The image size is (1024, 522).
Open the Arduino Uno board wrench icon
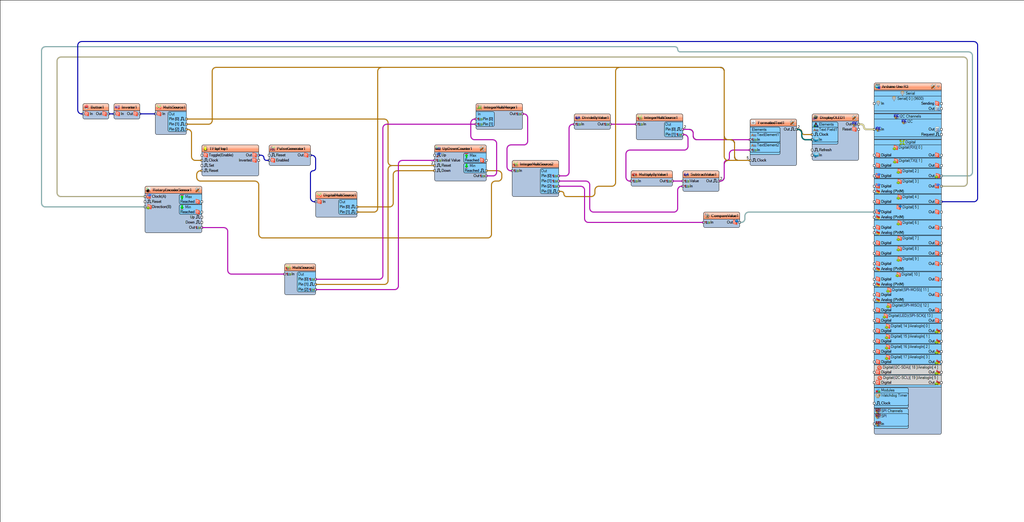point(933,86)
